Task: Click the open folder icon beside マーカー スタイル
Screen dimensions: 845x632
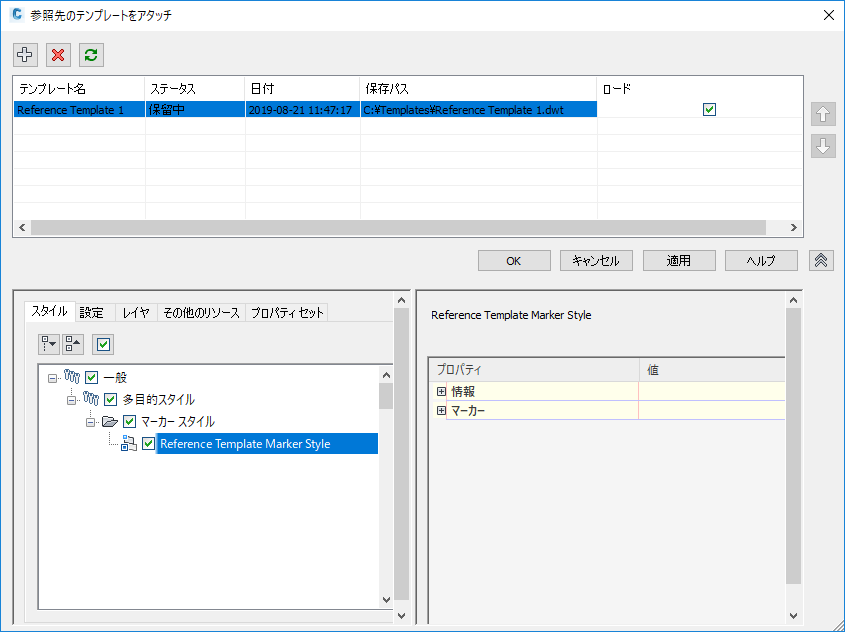Action: coord(110,421)
